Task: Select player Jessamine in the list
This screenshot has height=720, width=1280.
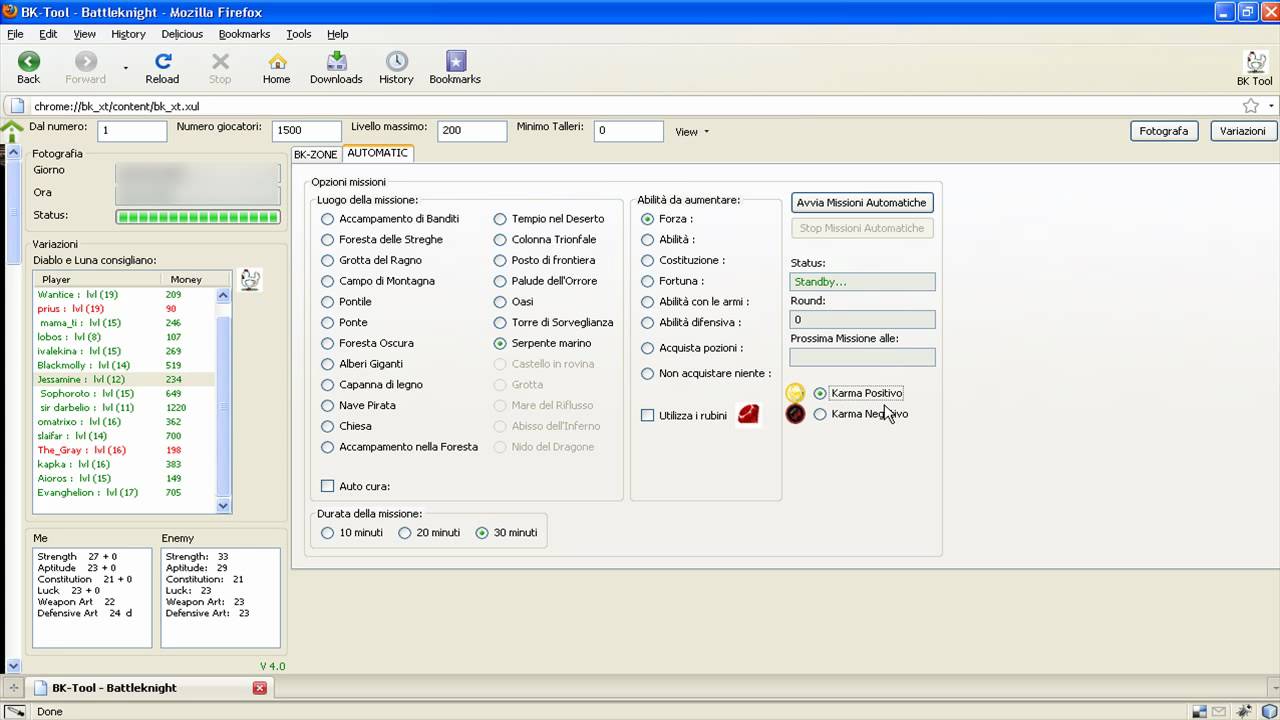Action: point(124,380)
